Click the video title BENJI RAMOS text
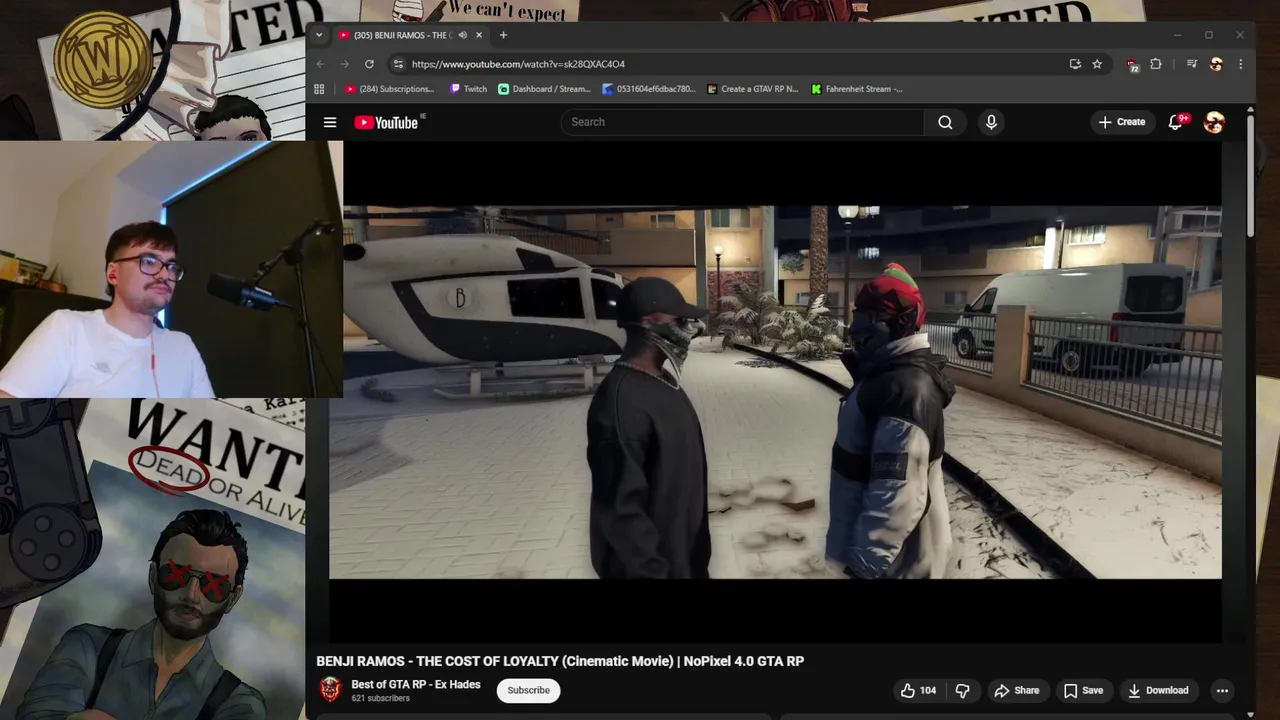The width and height of the screenshot is (1280, 720). (560, 661)
